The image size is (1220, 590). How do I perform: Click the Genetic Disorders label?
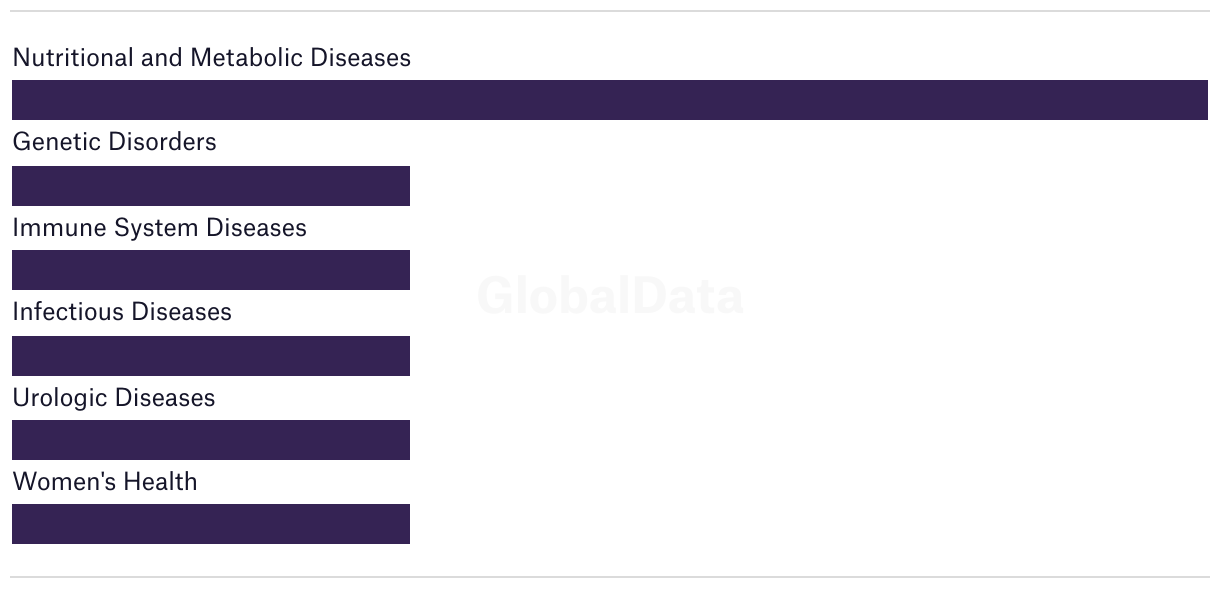pos(114,142)
